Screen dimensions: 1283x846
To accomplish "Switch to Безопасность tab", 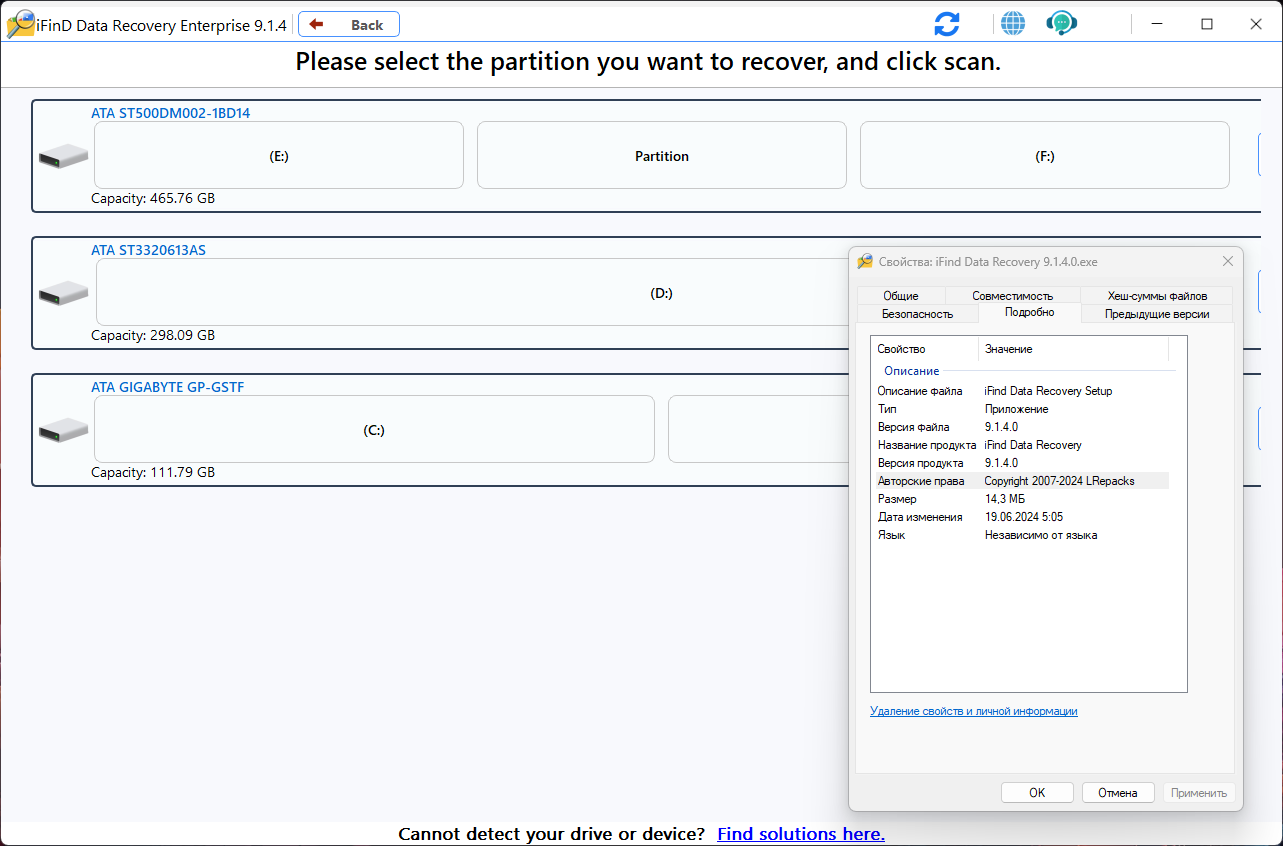I will pyautogui.click(x=917, y=314).
